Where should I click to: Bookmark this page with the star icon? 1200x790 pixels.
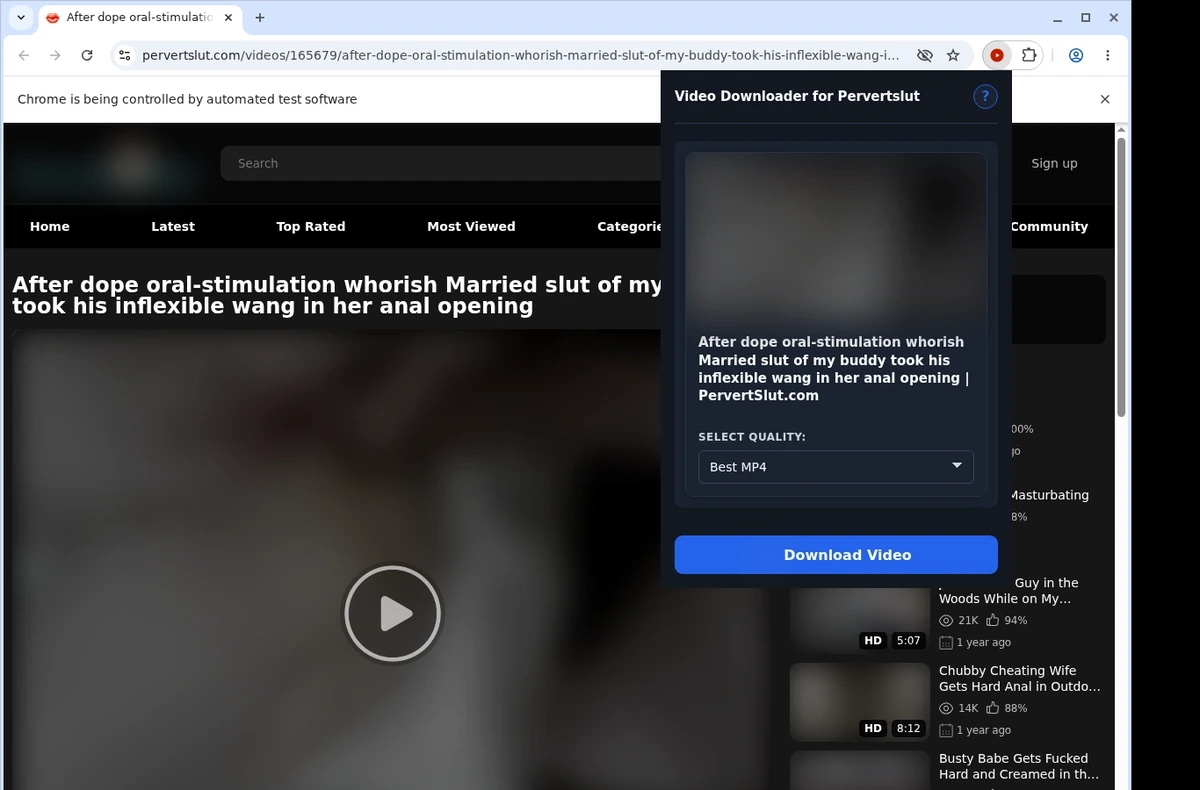click(953, 56)
